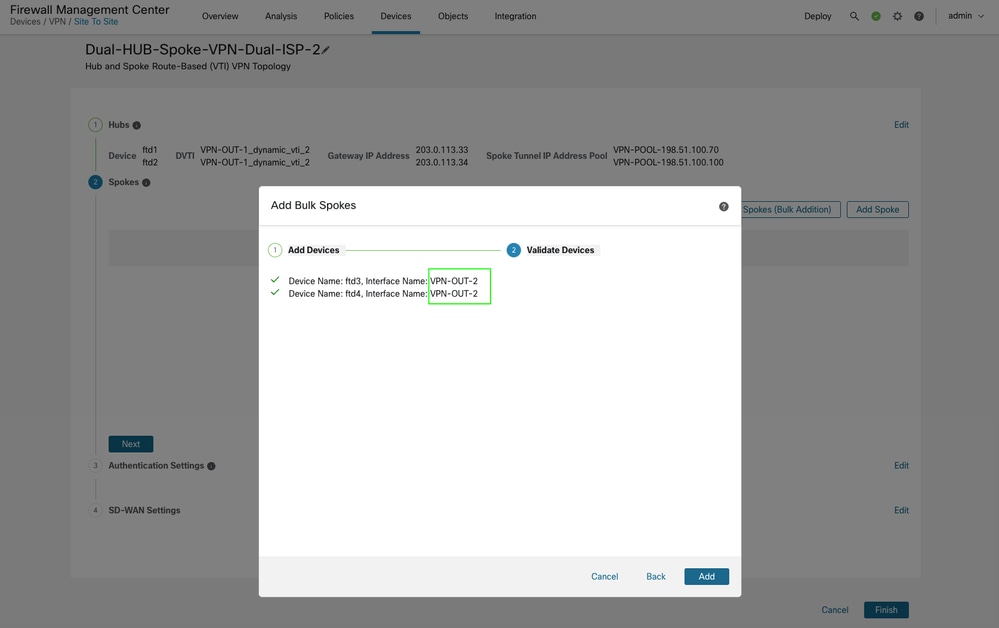Image resolution: width=999 pixels, height=628 pixels.
Task: Click the green status check icon
Action: (876, 16)
